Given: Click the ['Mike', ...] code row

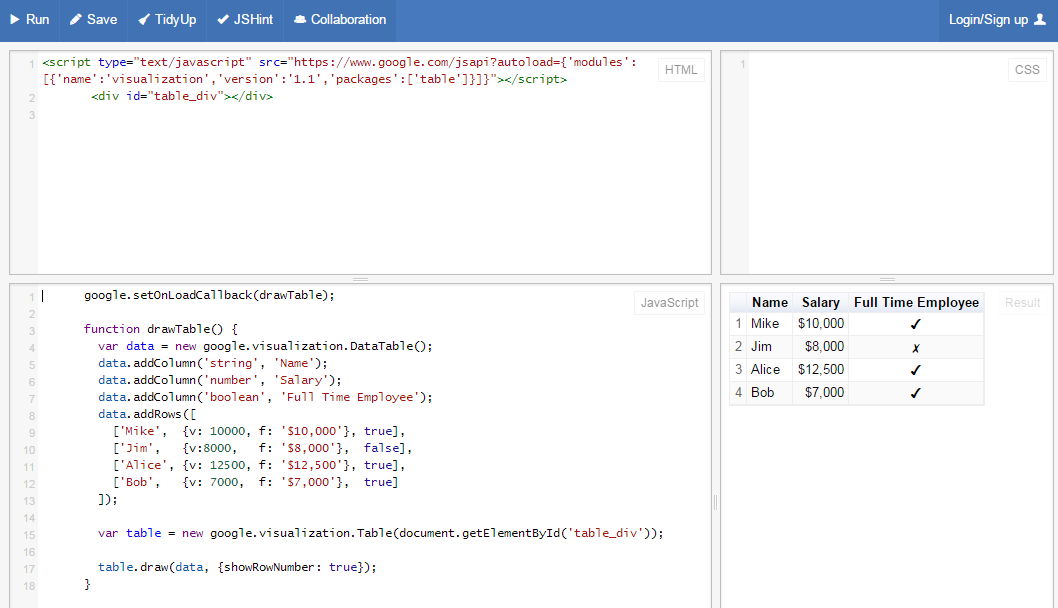Looking at the screenshot, I should point(259,431).
